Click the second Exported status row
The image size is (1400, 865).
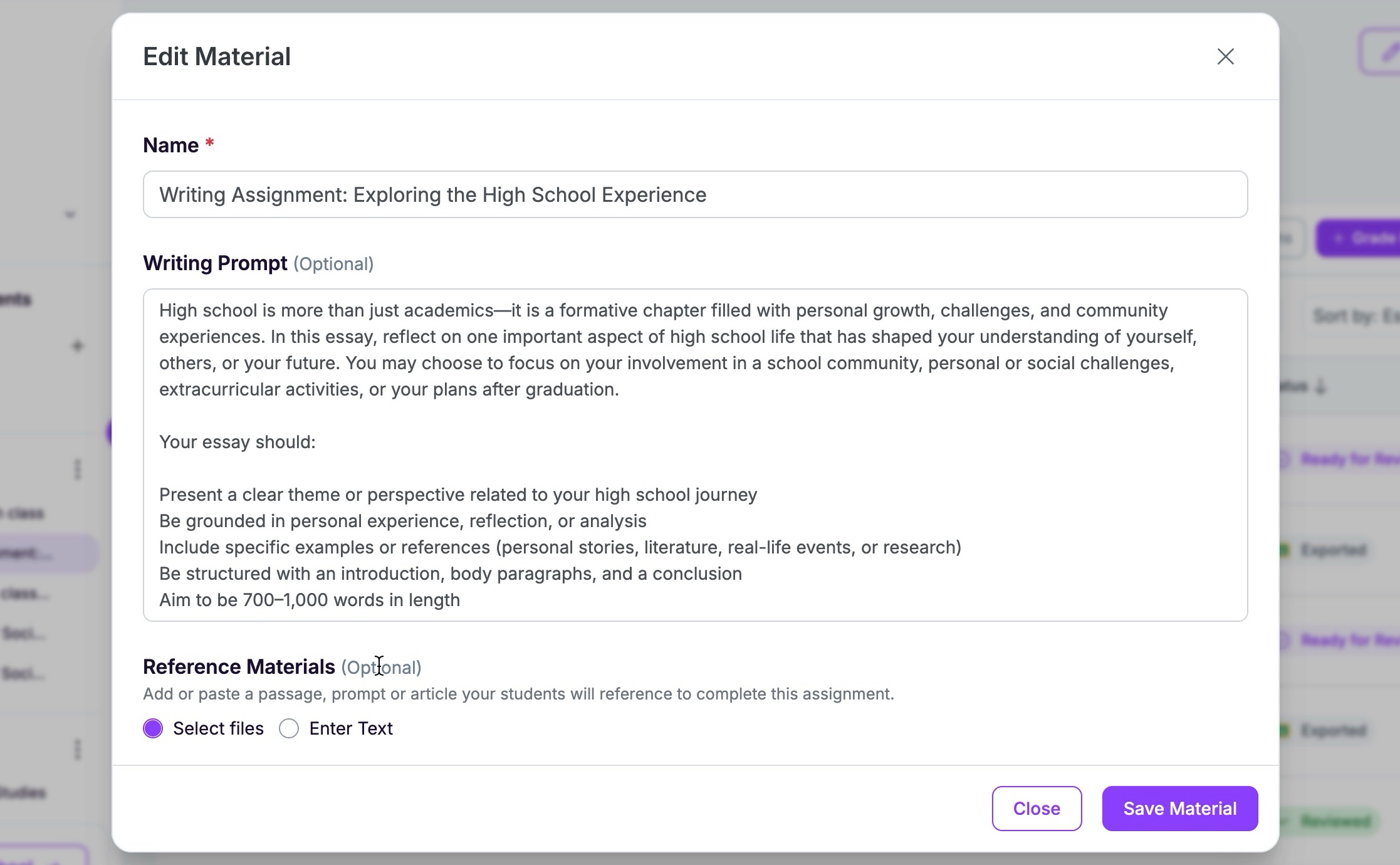1329,730
